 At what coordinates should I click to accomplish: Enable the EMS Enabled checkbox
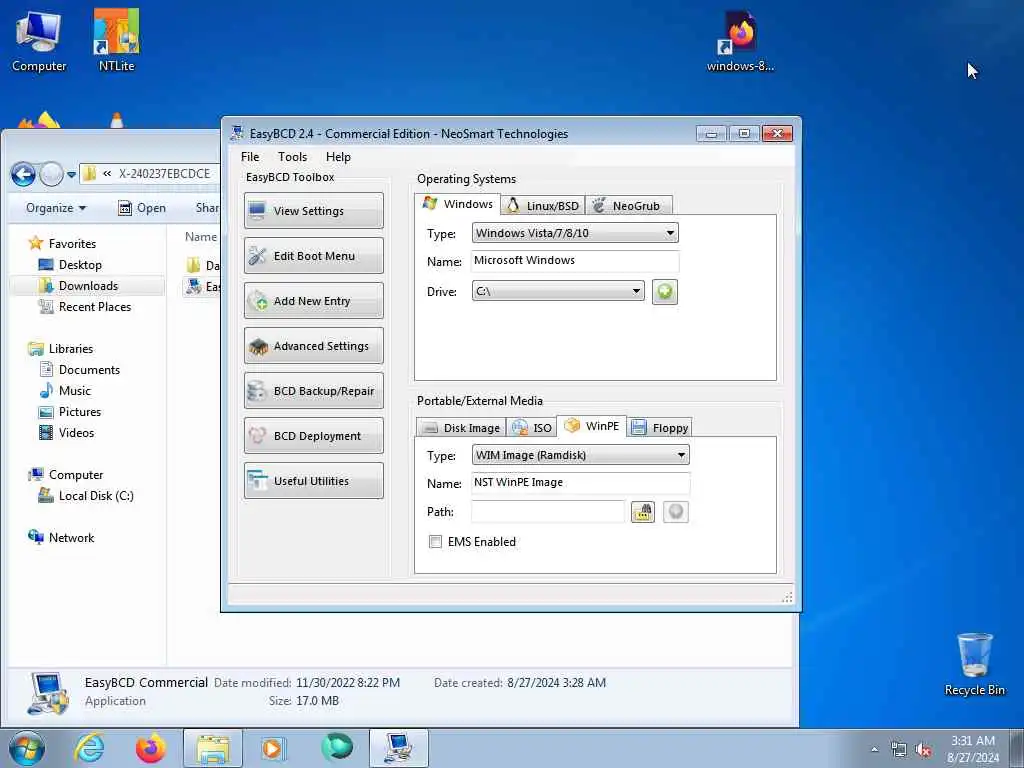tap(435, 541)
